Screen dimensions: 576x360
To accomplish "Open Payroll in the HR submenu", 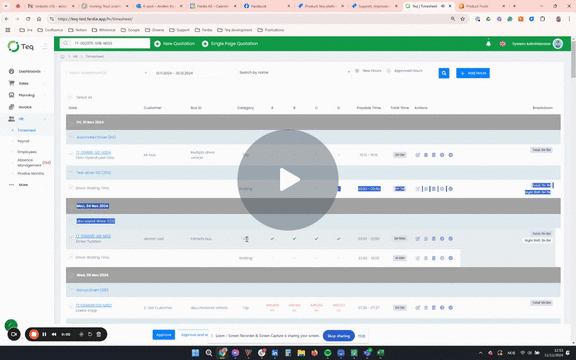I will point(24,141).
